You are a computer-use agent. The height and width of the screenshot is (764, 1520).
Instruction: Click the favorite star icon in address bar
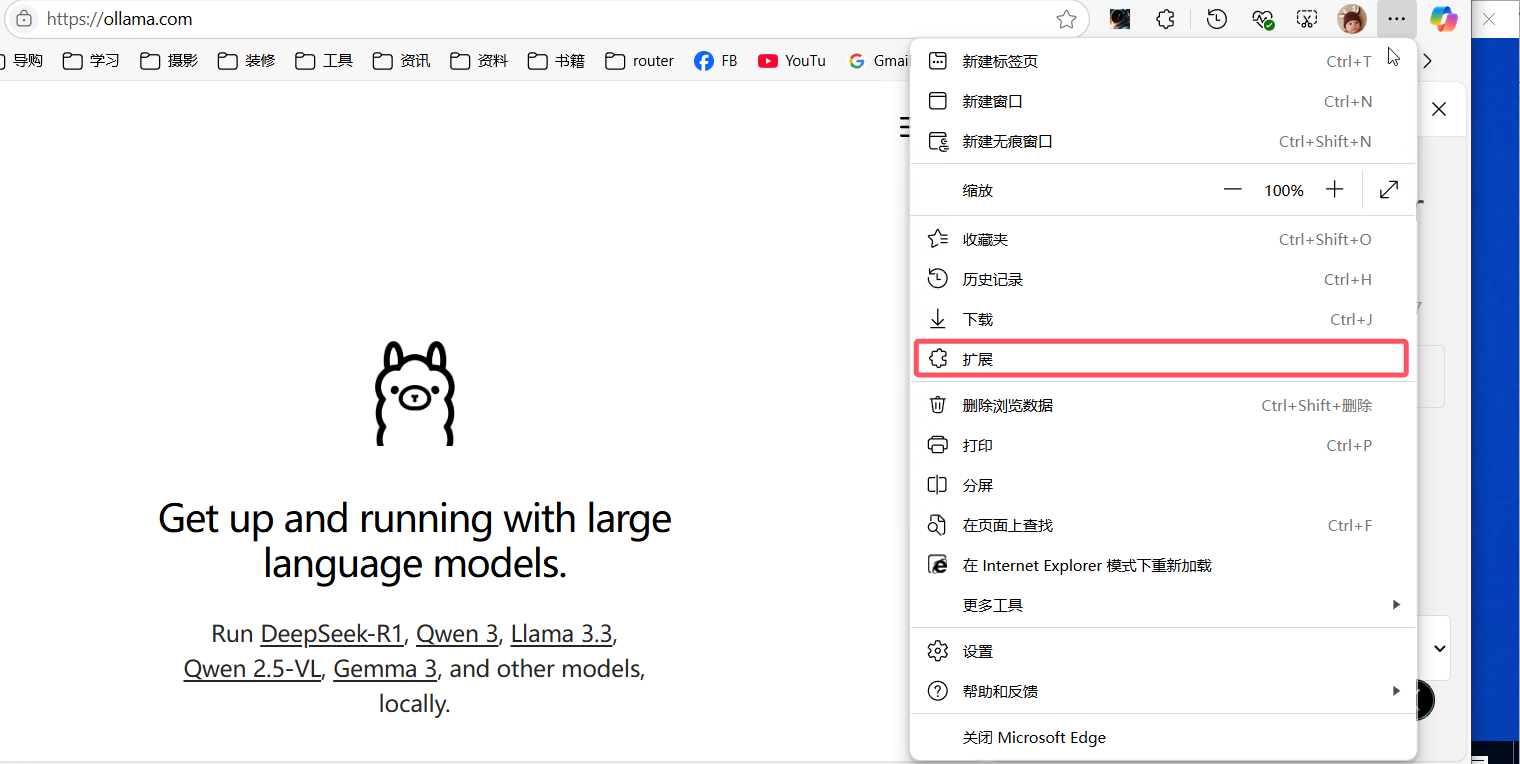pos(1067,19)
